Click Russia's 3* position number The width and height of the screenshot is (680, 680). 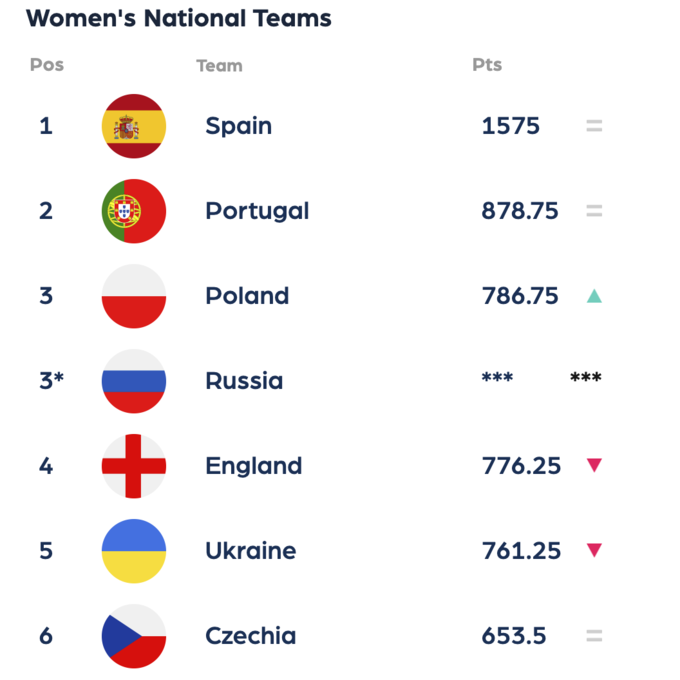click(x=51, y=381)
